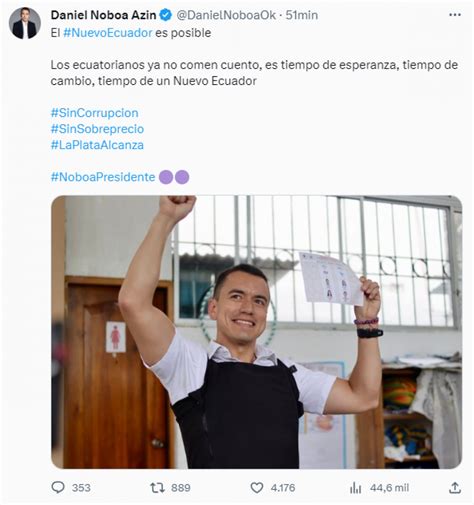Click the 353 replies count
Screen dimensions: 474x505
[x=81, y=488]
